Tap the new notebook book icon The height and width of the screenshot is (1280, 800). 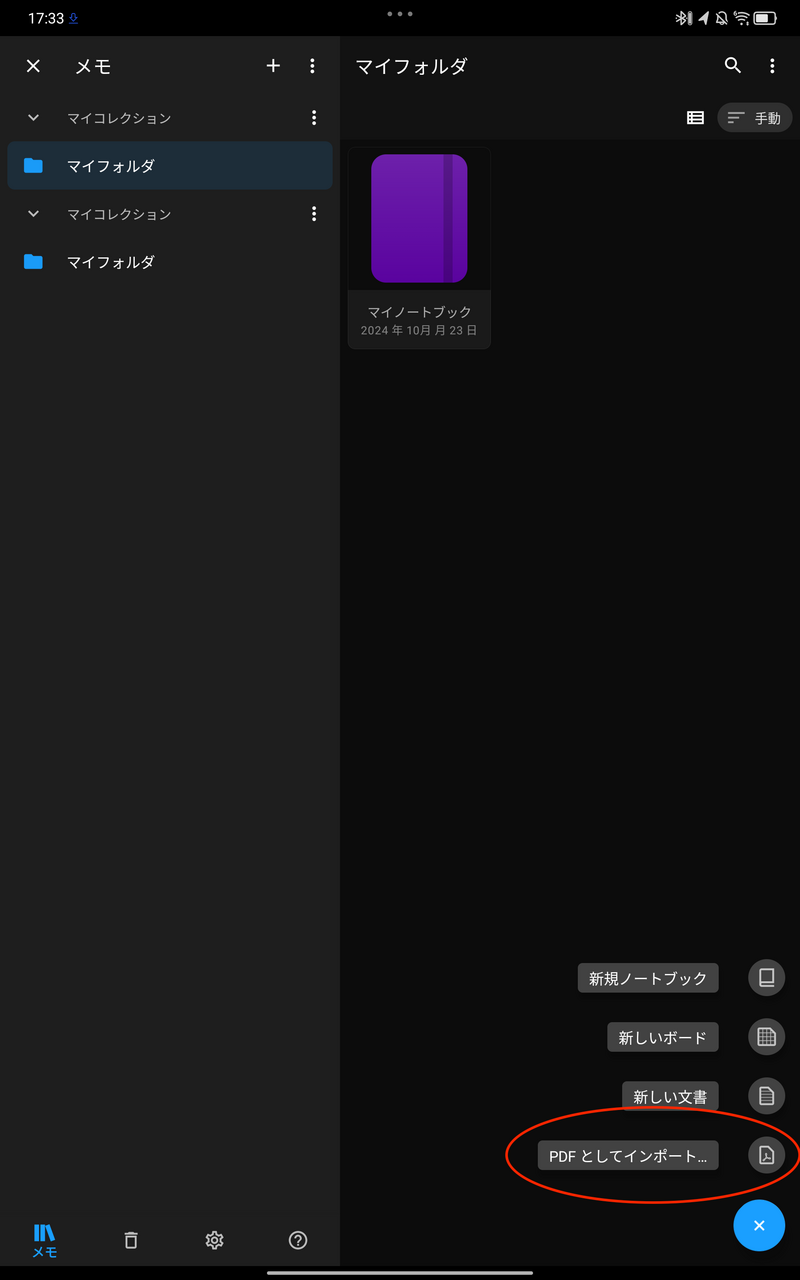click(766, 978)
